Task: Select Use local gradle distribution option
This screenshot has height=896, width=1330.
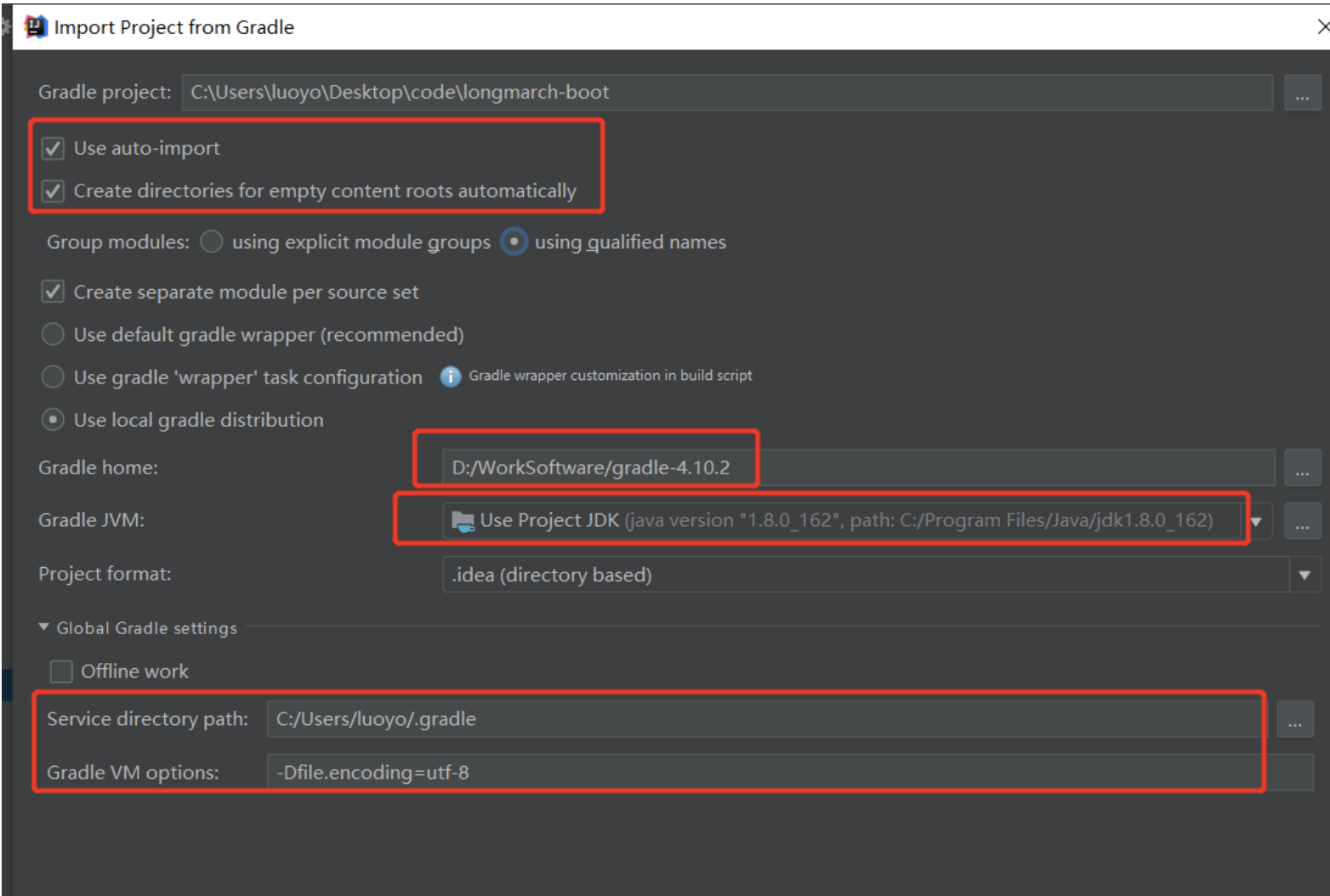Action: 53,419
